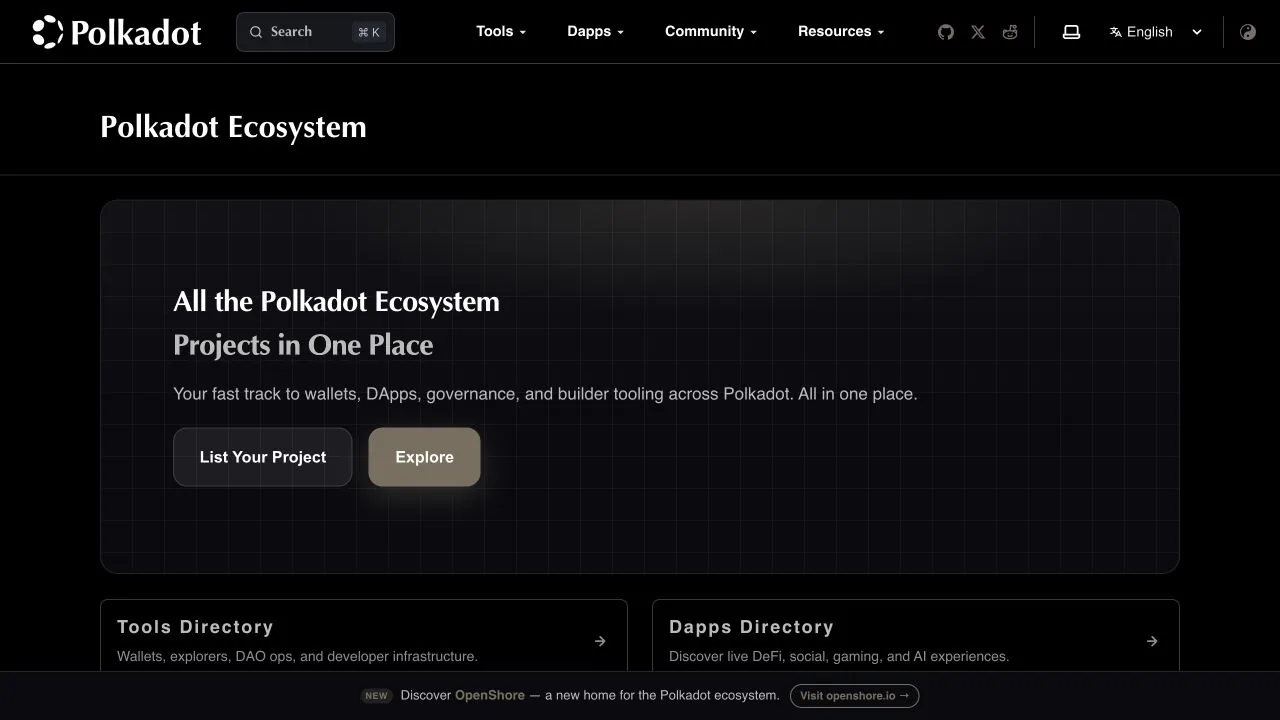Click the laptop device icon in header
Viewport: 1280px width, 720px height.
tap(1071, 32)
